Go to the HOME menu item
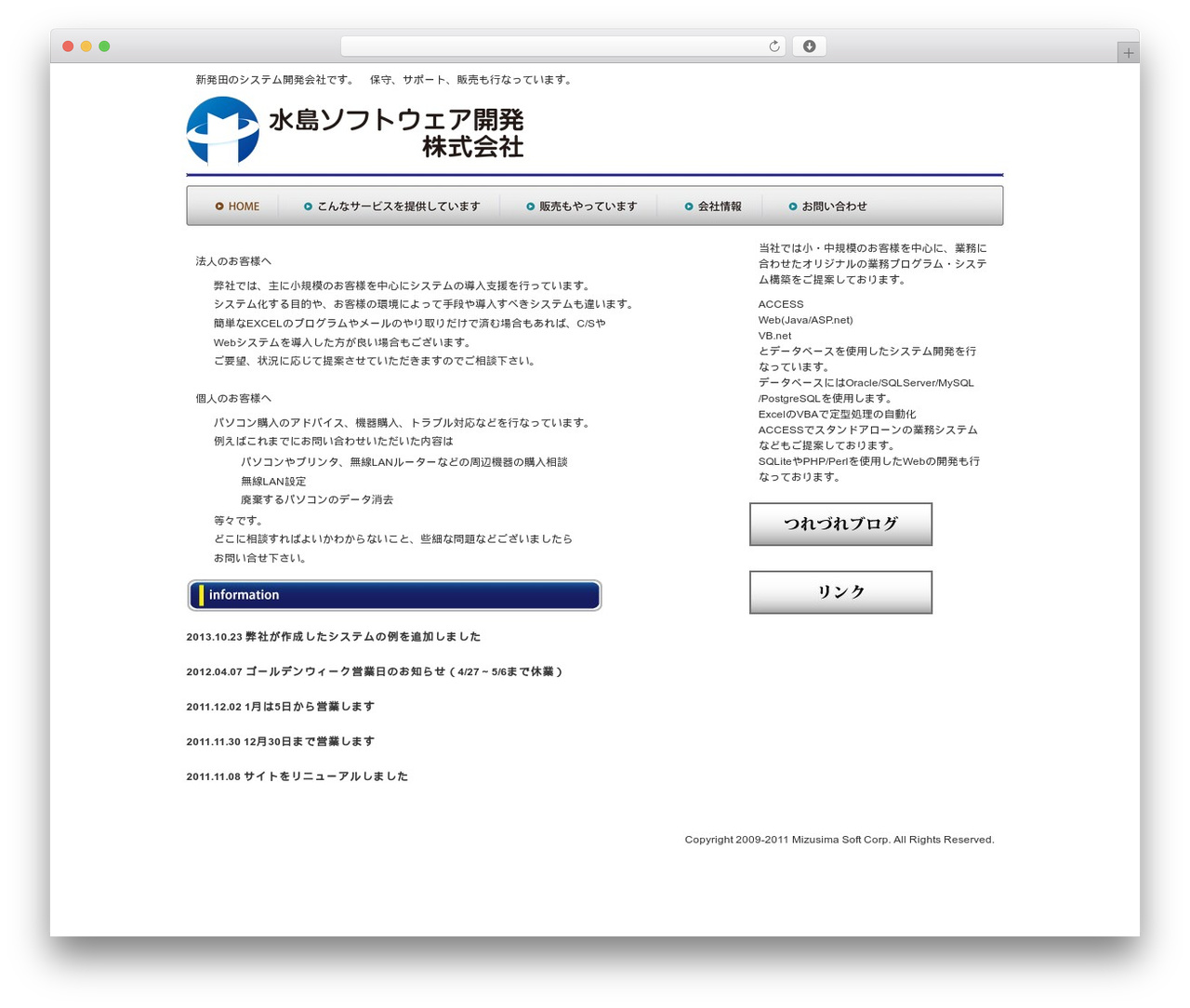This screenshot has height=1008, width=1190. (238, 206)
